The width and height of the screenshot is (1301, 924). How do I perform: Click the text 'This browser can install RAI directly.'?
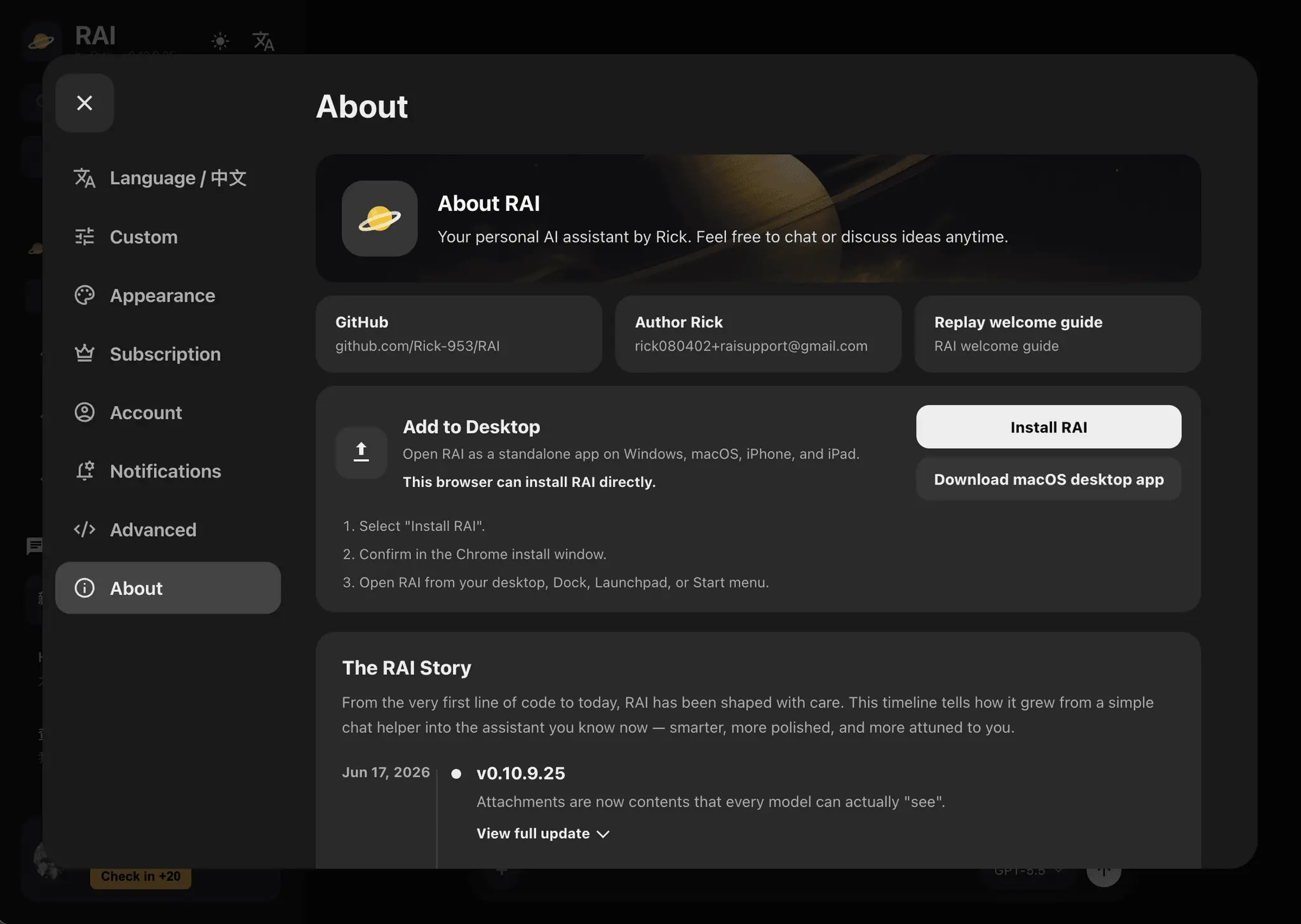529,482
